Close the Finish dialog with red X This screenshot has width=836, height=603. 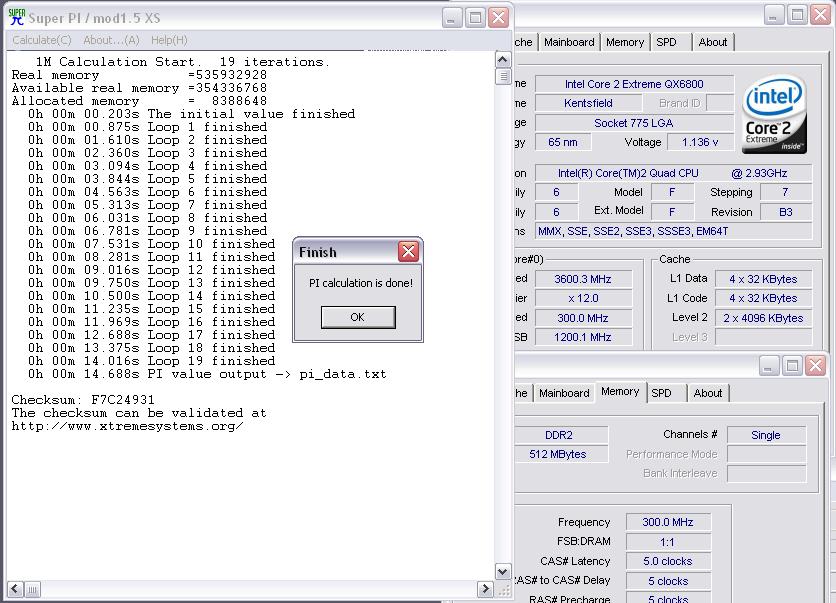point(408,252)
